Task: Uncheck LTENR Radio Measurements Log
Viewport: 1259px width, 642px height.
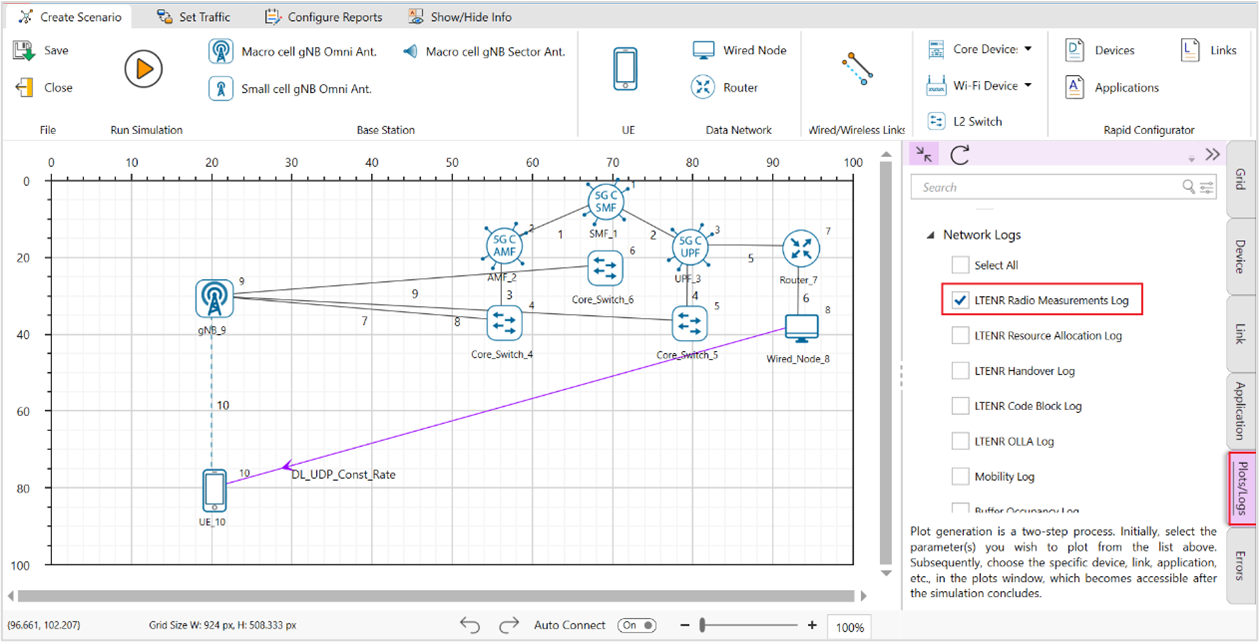Action: click(960, 300)
